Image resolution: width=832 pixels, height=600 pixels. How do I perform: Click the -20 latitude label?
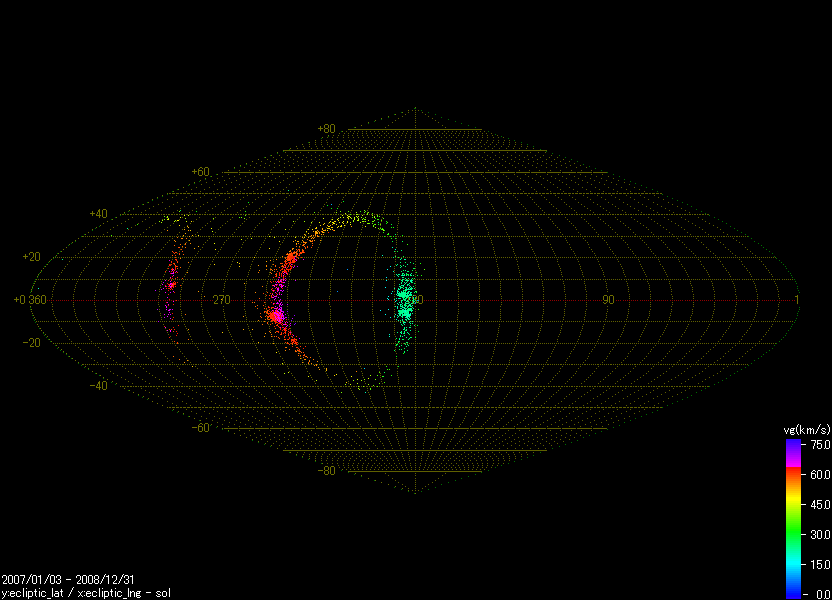(32, 343)
